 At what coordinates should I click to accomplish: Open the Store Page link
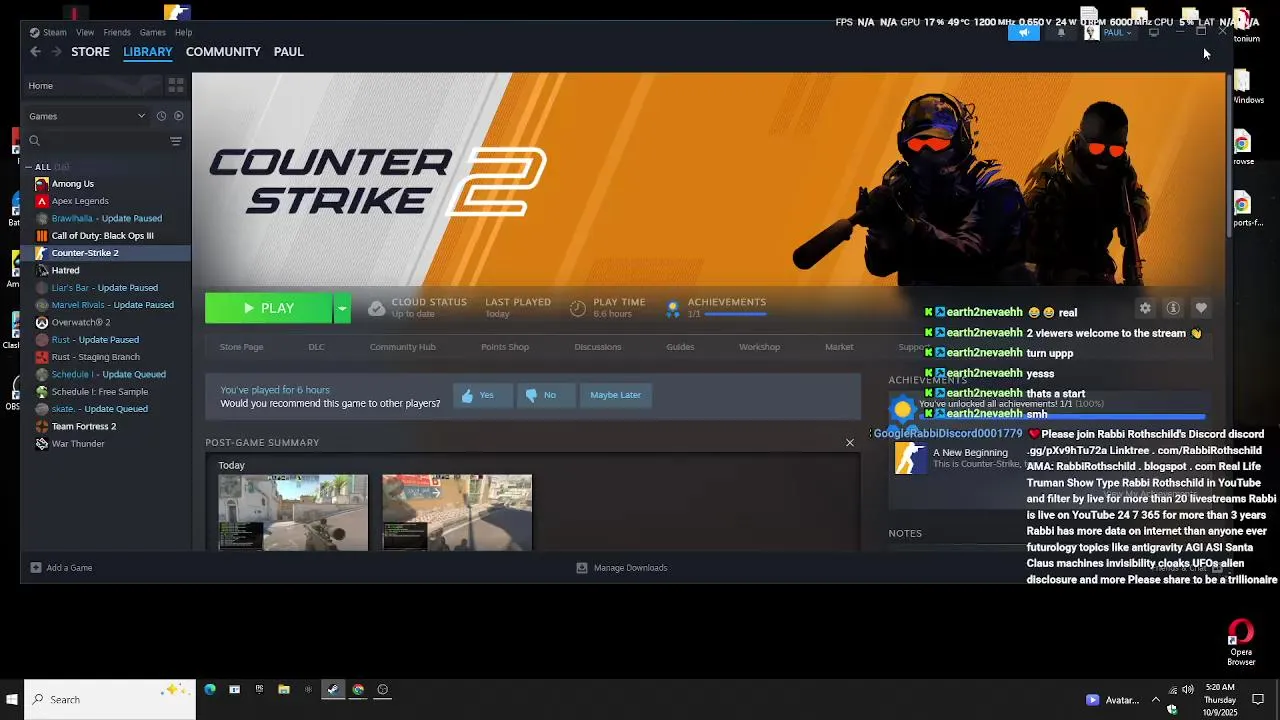[241, 347]
